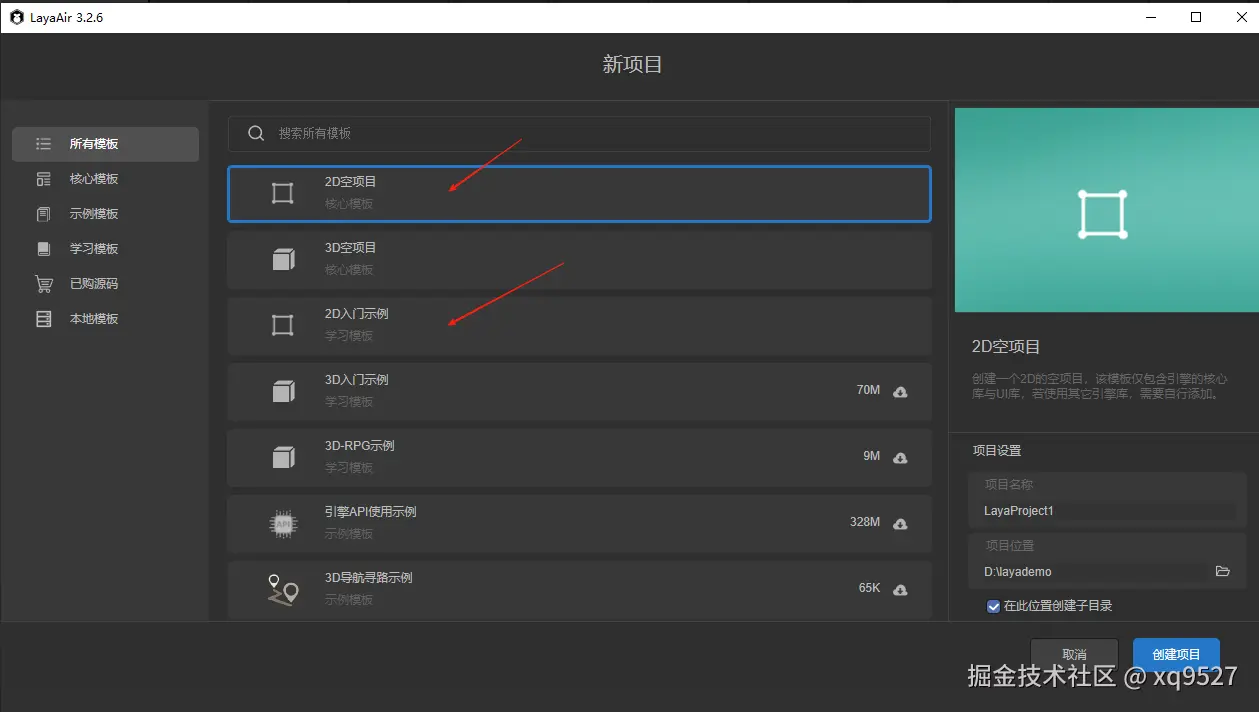Select the 所有模板 category
This screenshot has width=1259, height=712.
(105, 144)
